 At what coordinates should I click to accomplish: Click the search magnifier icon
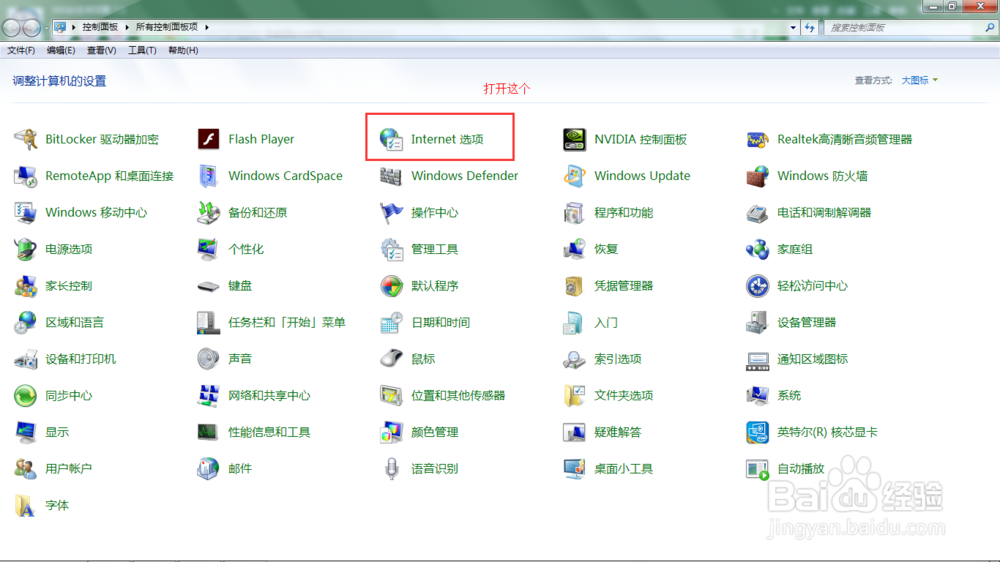click(989, 27)
